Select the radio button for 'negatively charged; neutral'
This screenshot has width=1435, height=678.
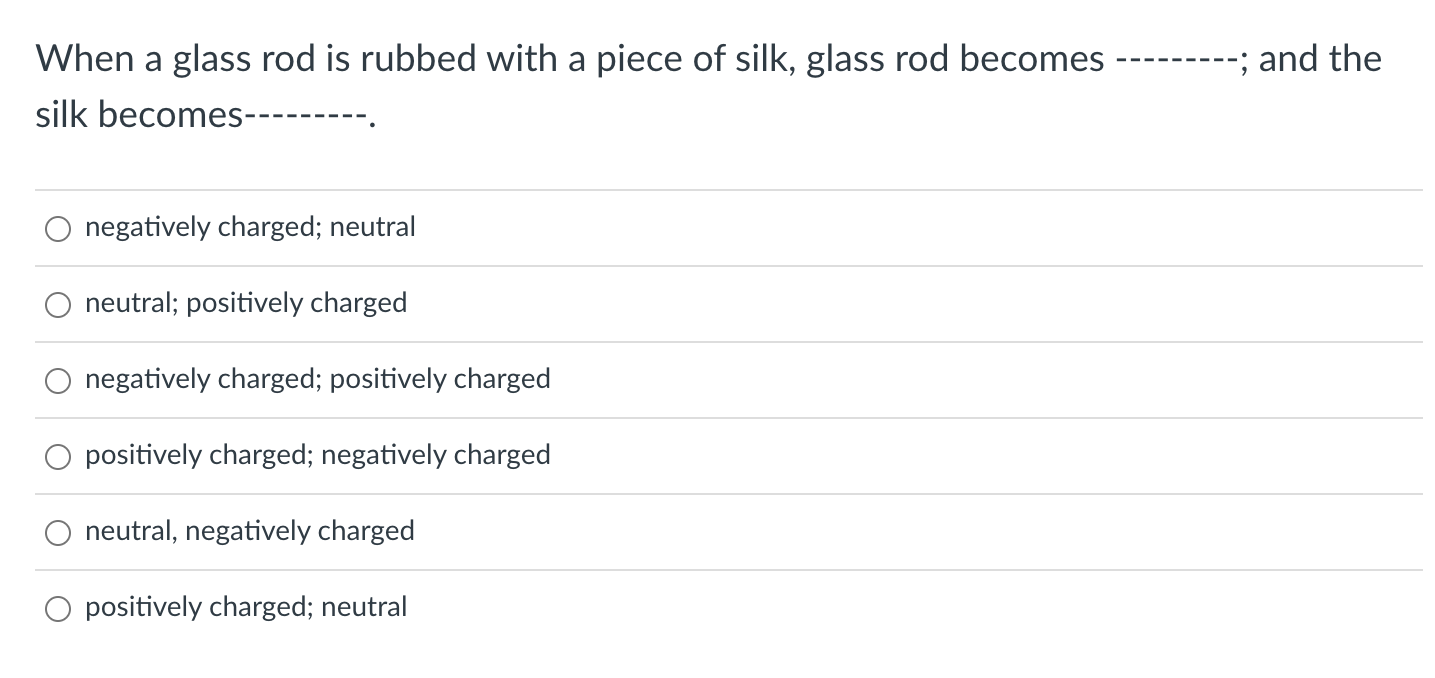(57, 228)
